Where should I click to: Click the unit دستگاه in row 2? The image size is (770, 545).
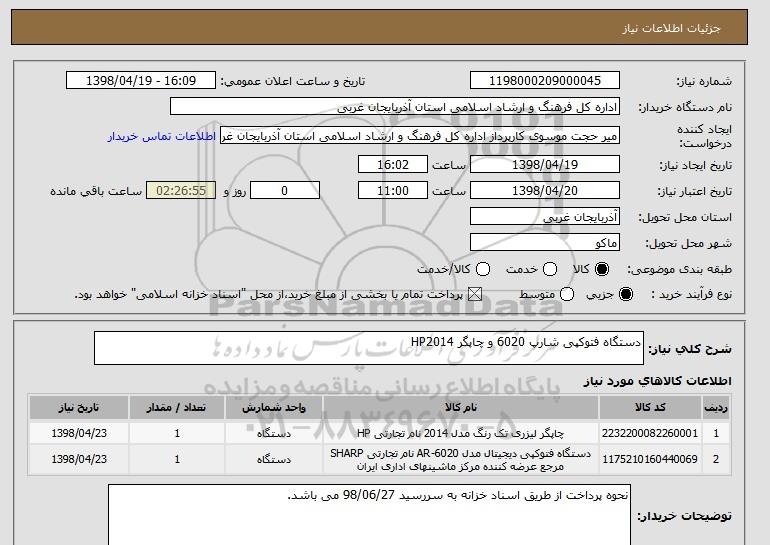[x=274, y=460]
